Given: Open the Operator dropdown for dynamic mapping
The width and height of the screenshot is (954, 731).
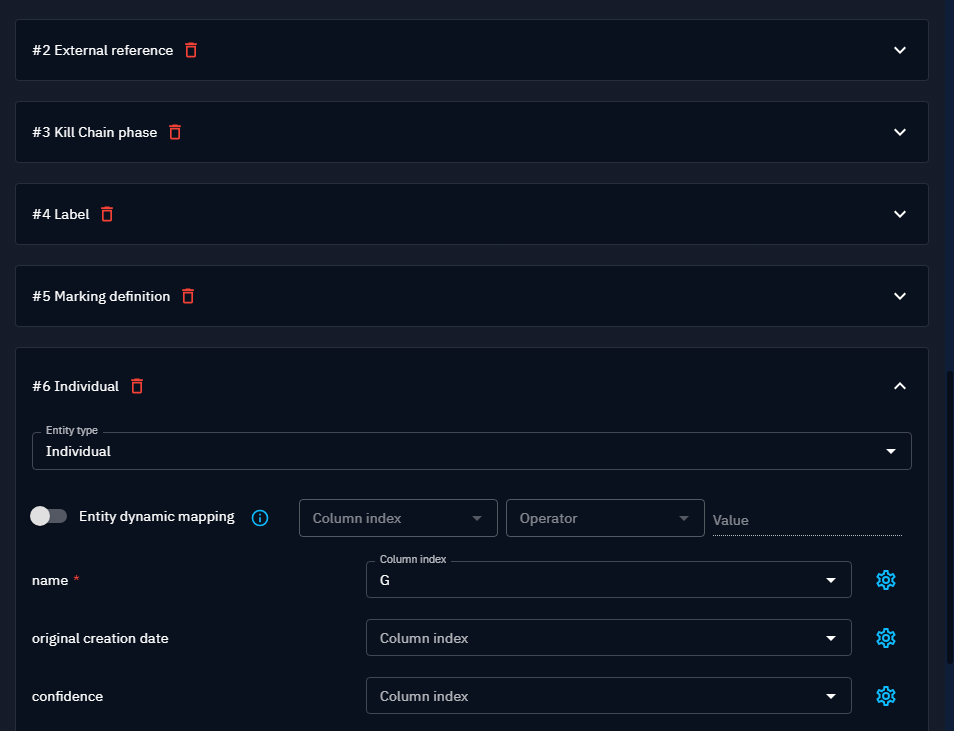Looking at the screenshot, I should (604, 518).
